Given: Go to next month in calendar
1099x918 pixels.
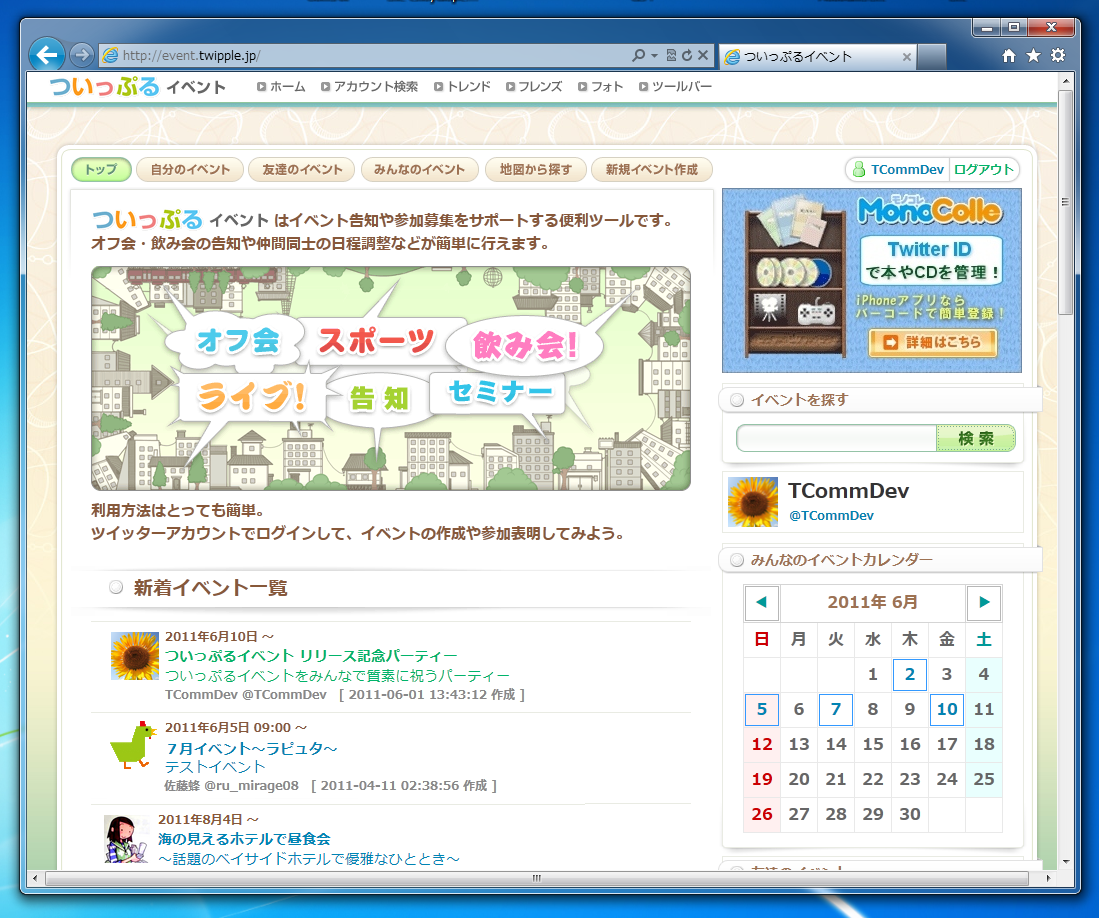Looking at the screenshot, I should click(984, 603).
